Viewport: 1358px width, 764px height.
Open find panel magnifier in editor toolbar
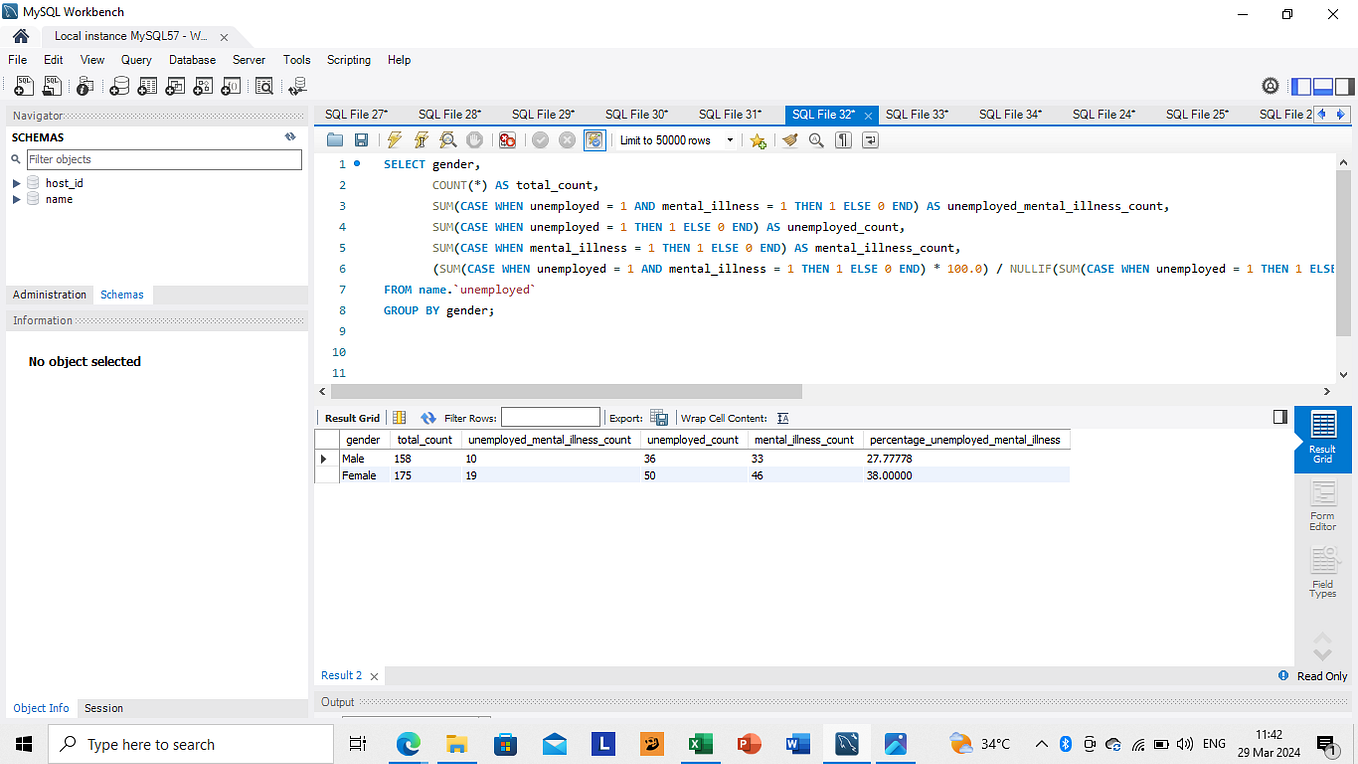(816, 140)
